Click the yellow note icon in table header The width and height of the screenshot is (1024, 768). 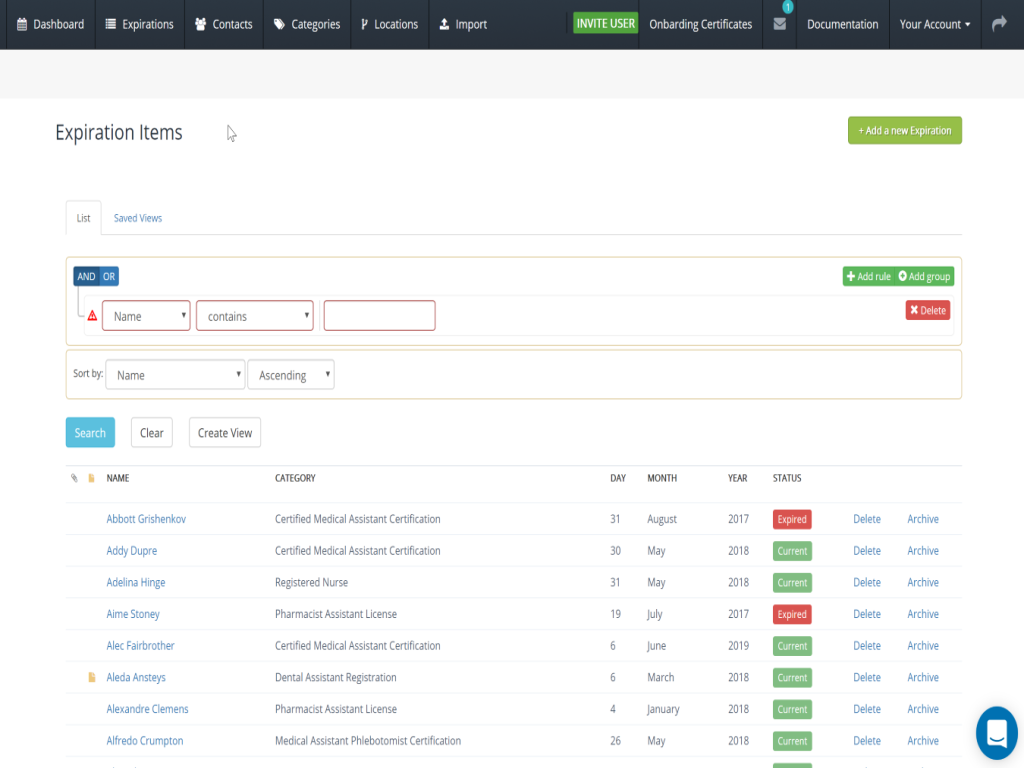[90, 478]
